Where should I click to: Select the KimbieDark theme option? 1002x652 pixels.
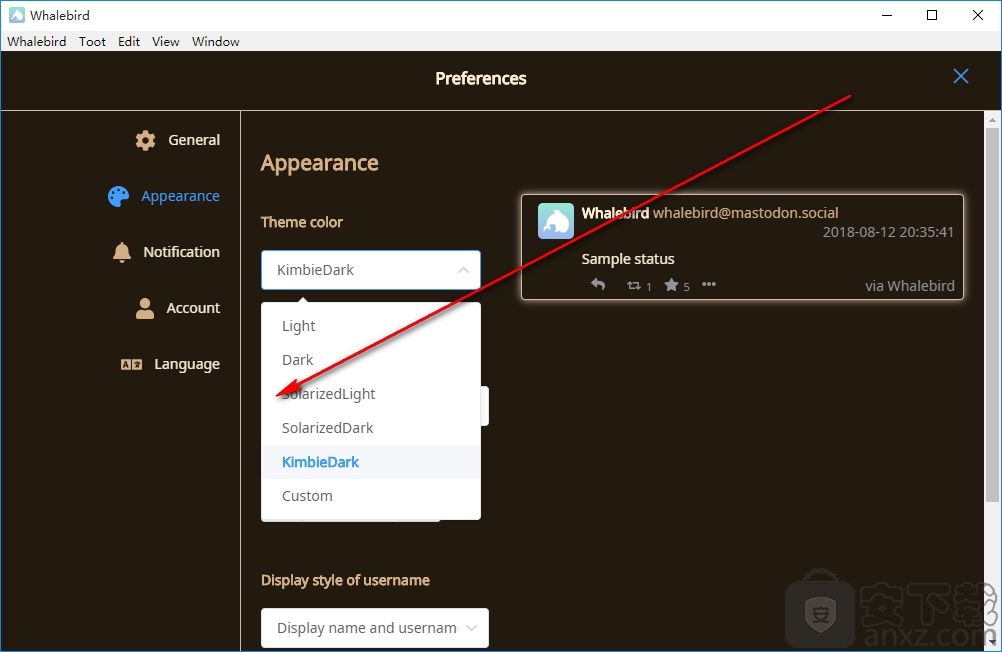point(371,462)
